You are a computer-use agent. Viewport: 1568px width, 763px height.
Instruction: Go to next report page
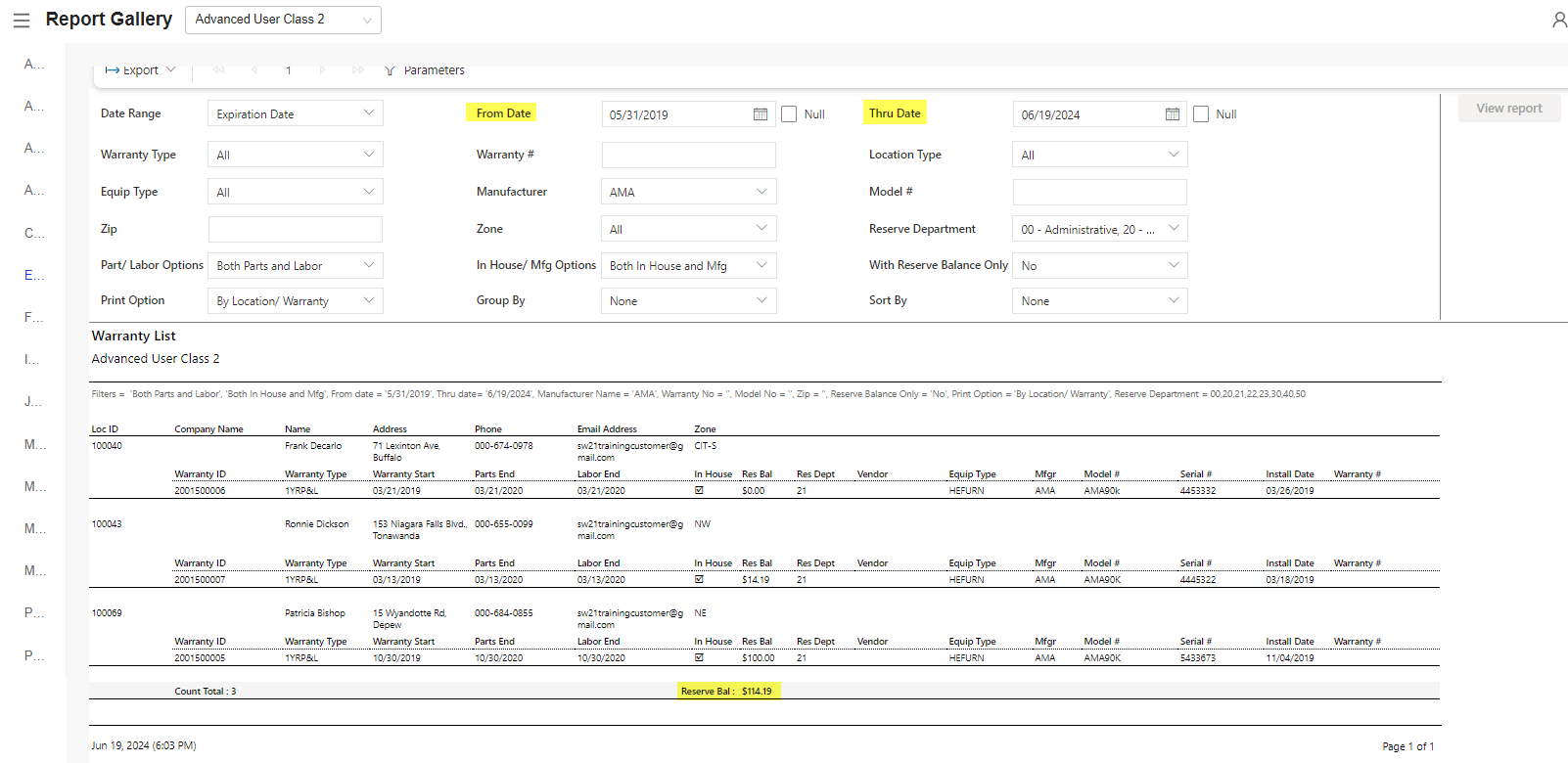pyautogui.click(x=322, y=70)
